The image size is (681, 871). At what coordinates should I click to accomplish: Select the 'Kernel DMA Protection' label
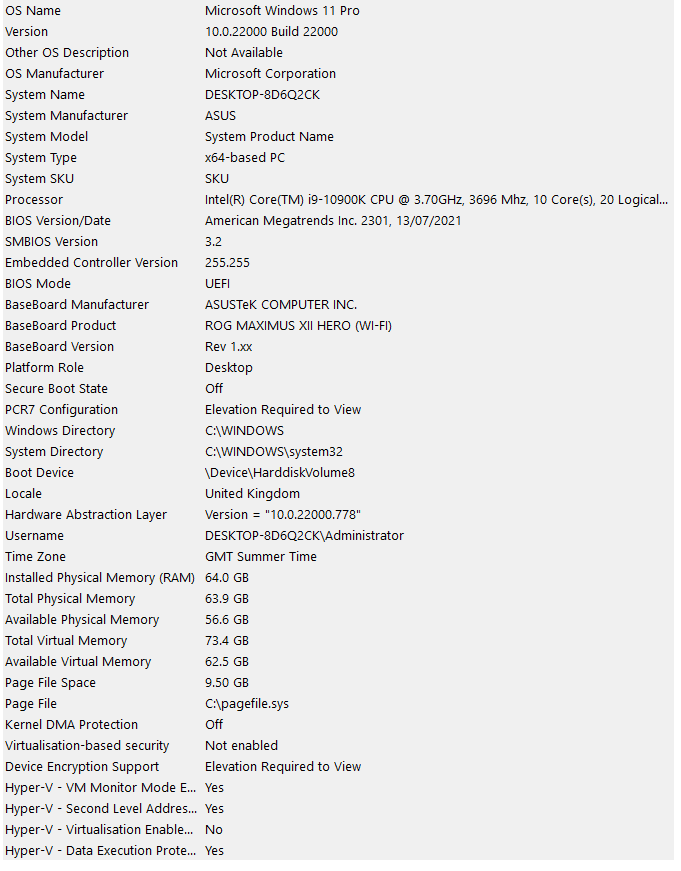coord(71,725)
